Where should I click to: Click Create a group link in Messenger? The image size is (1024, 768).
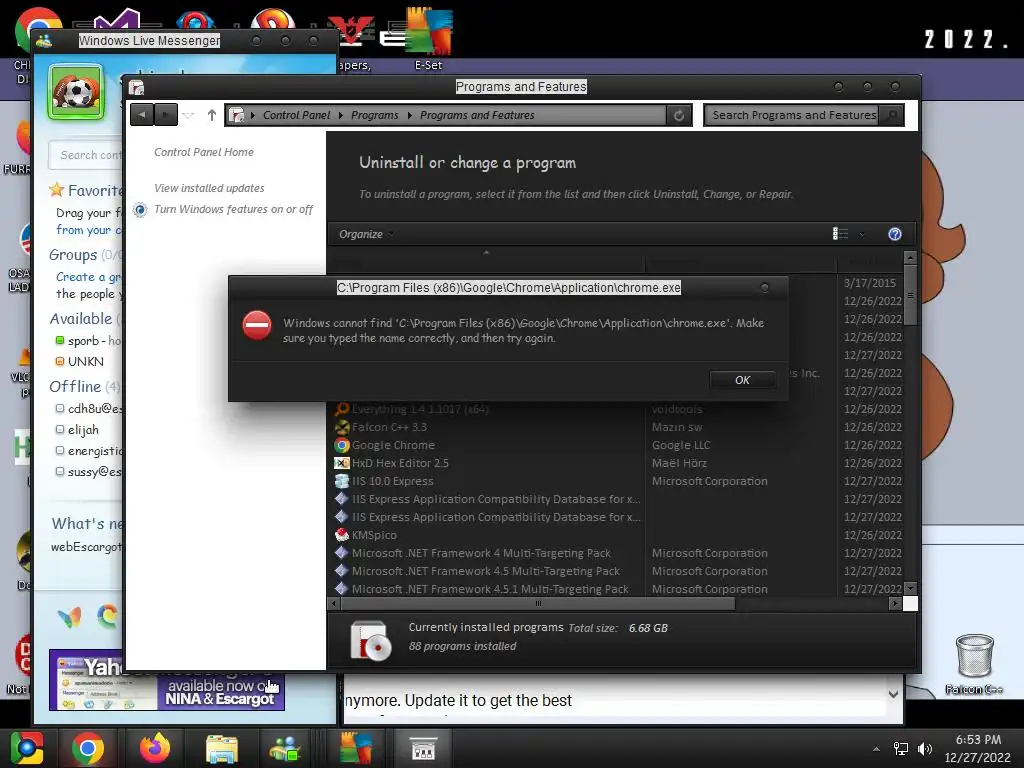(88, 277)
